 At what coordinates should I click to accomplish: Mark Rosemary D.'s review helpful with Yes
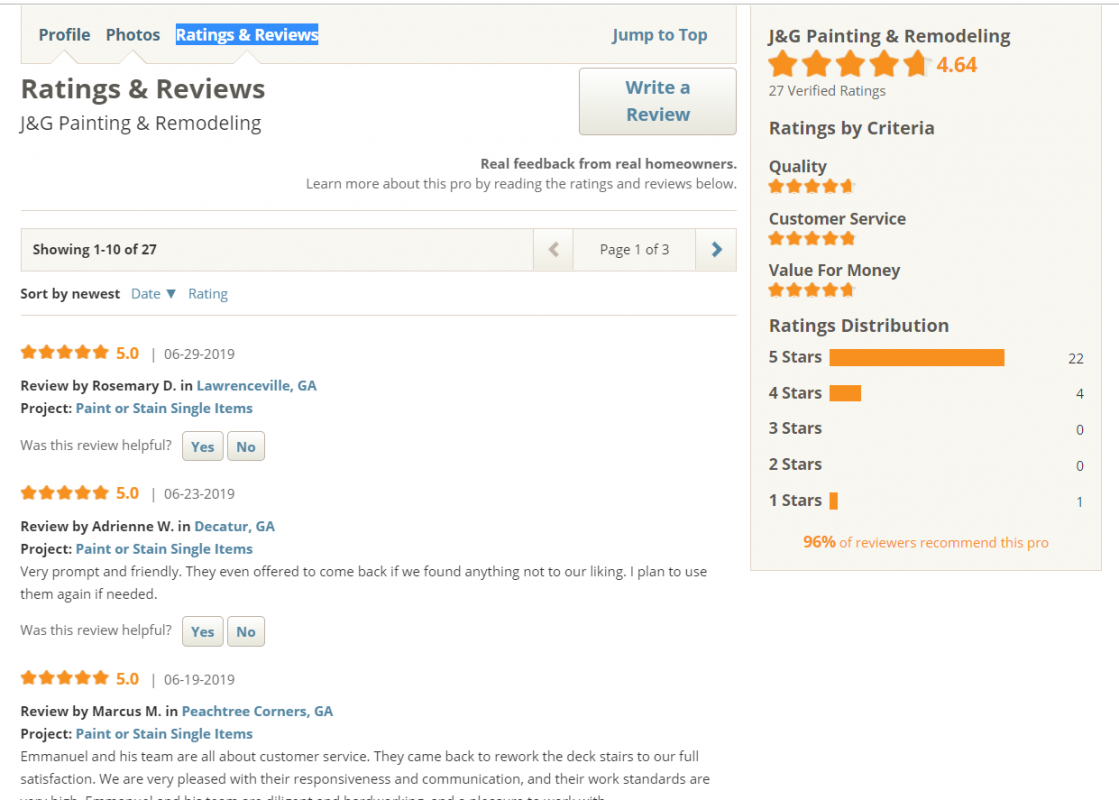point(203,447)
